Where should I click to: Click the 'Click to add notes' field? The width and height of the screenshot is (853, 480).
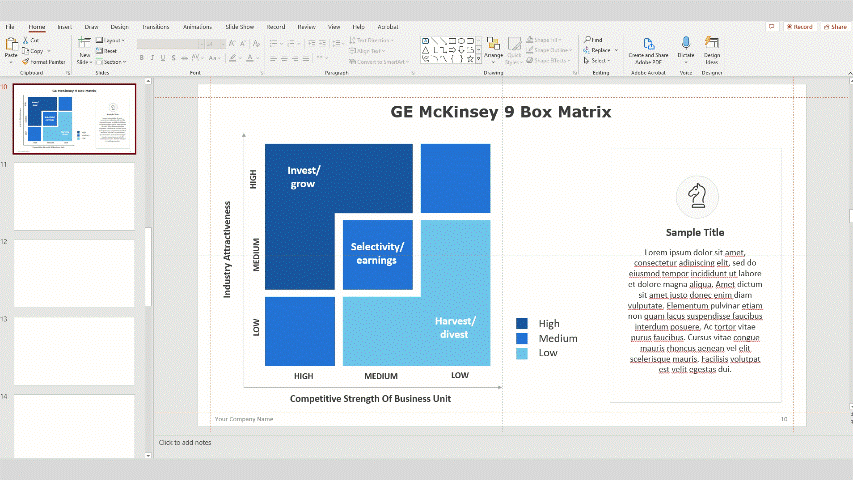point(185,442)
